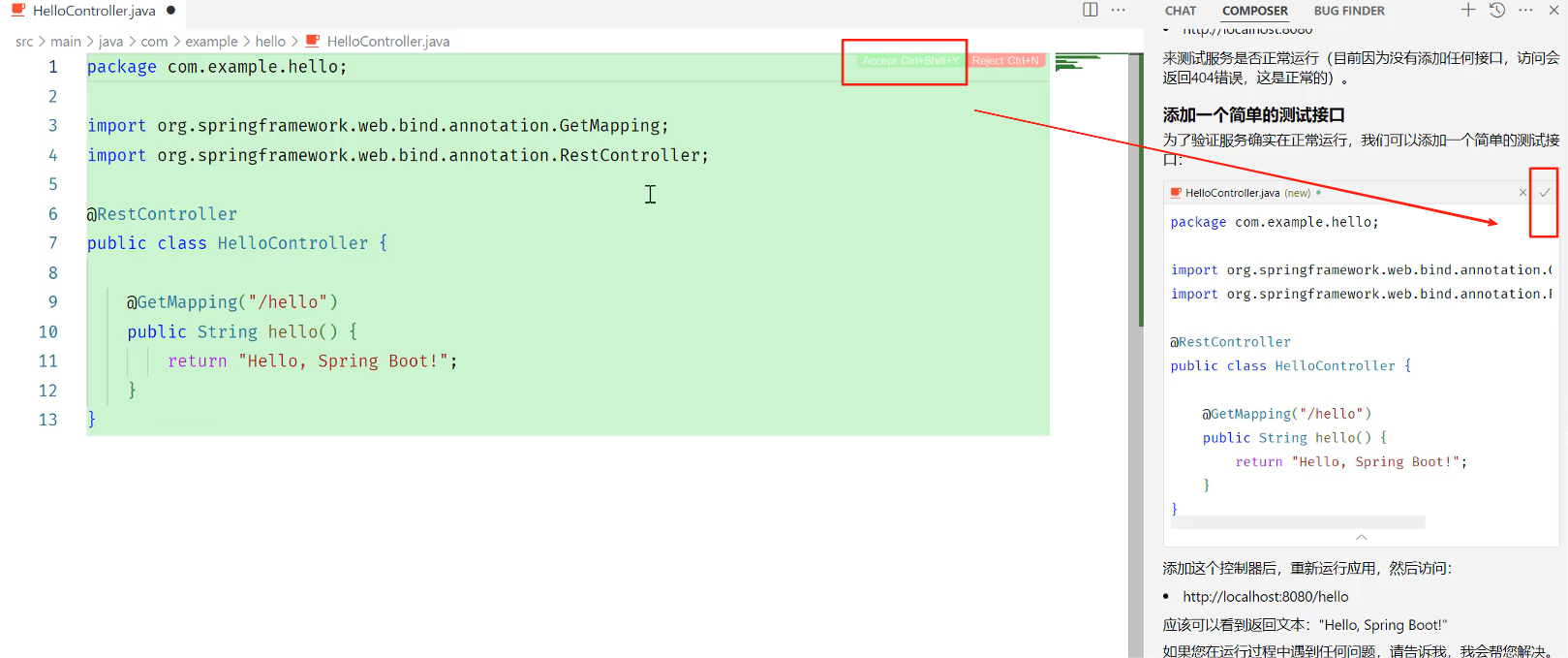The height and width of the screenshot is (658, 1568).
Task: Click the return "Hello, Spring Boot!" line in editor
Action: (312, 361)
